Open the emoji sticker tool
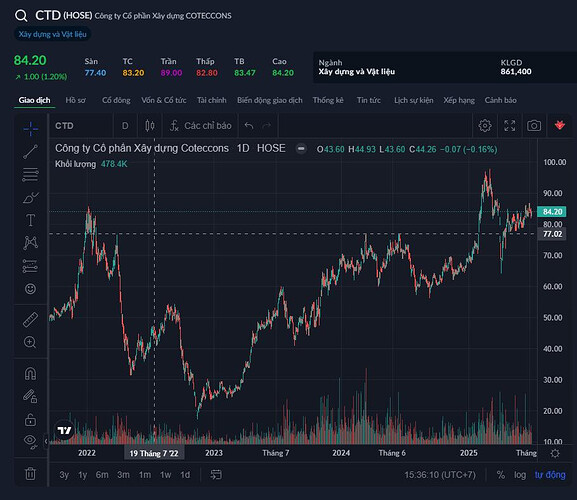 click(30, 289)
